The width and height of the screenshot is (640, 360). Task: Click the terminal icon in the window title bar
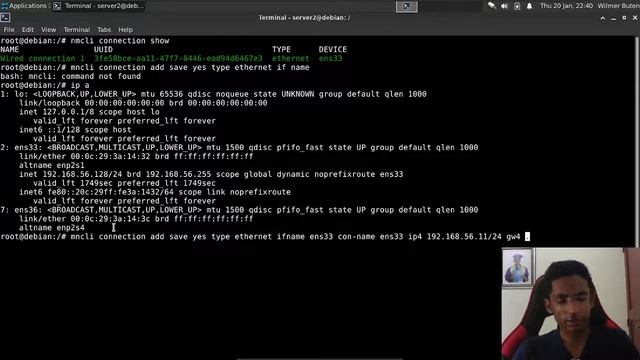tap(5, 18)
